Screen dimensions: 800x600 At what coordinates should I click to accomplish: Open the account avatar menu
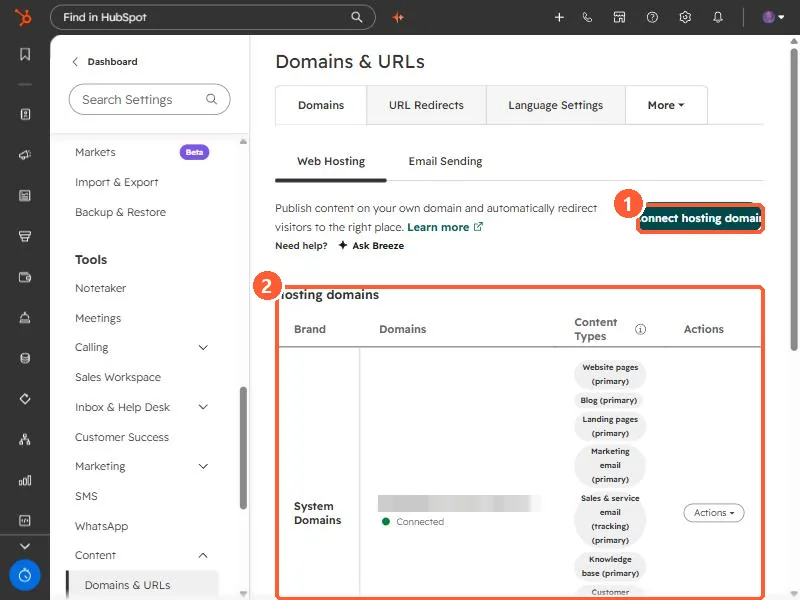(x=773, y=17)
